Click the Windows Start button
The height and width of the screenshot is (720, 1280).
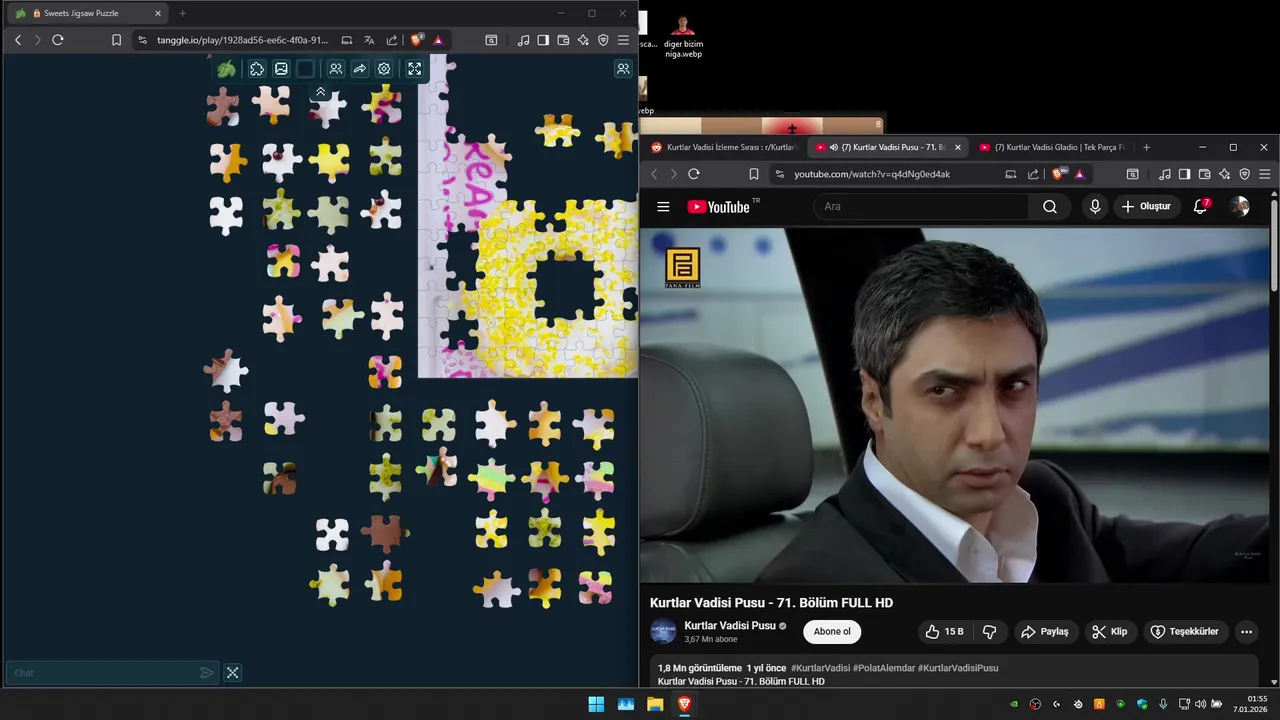[x=596, y=704]
